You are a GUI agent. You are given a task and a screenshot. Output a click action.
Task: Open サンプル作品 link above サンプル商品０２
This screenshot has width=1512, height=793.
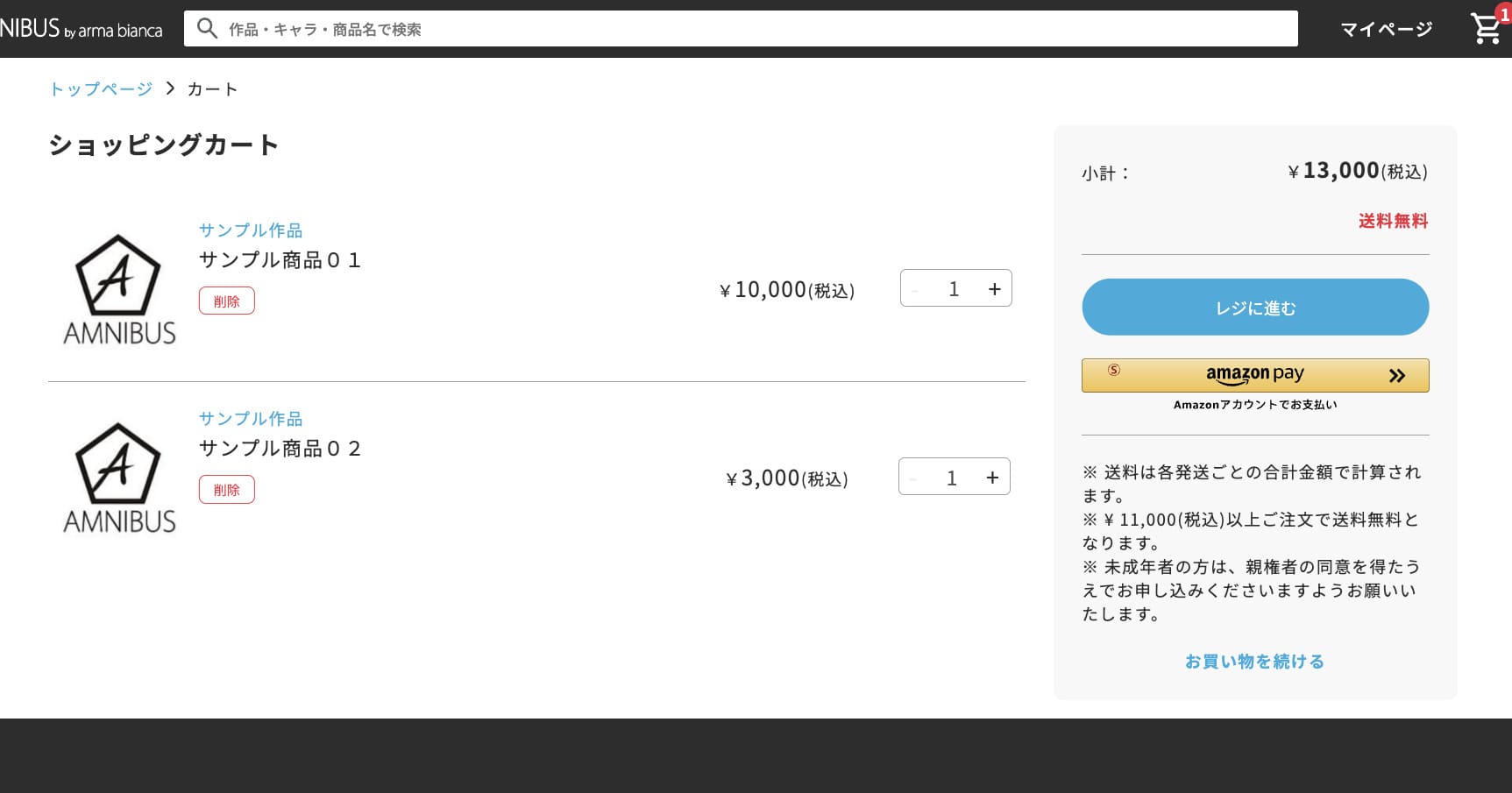(x=251, y=419)
